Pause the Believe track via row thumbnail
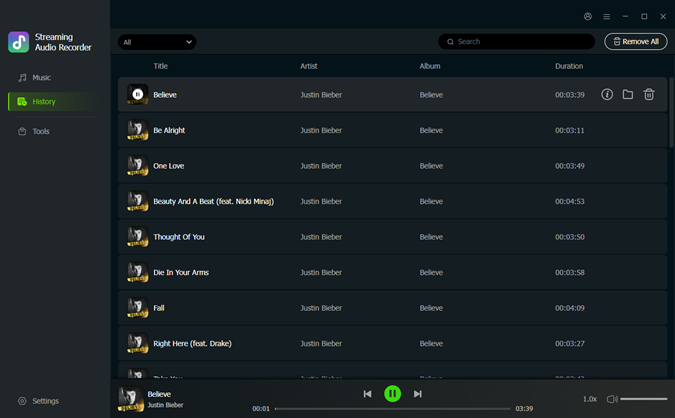The image size is (675, 418). tap(138, 94)
